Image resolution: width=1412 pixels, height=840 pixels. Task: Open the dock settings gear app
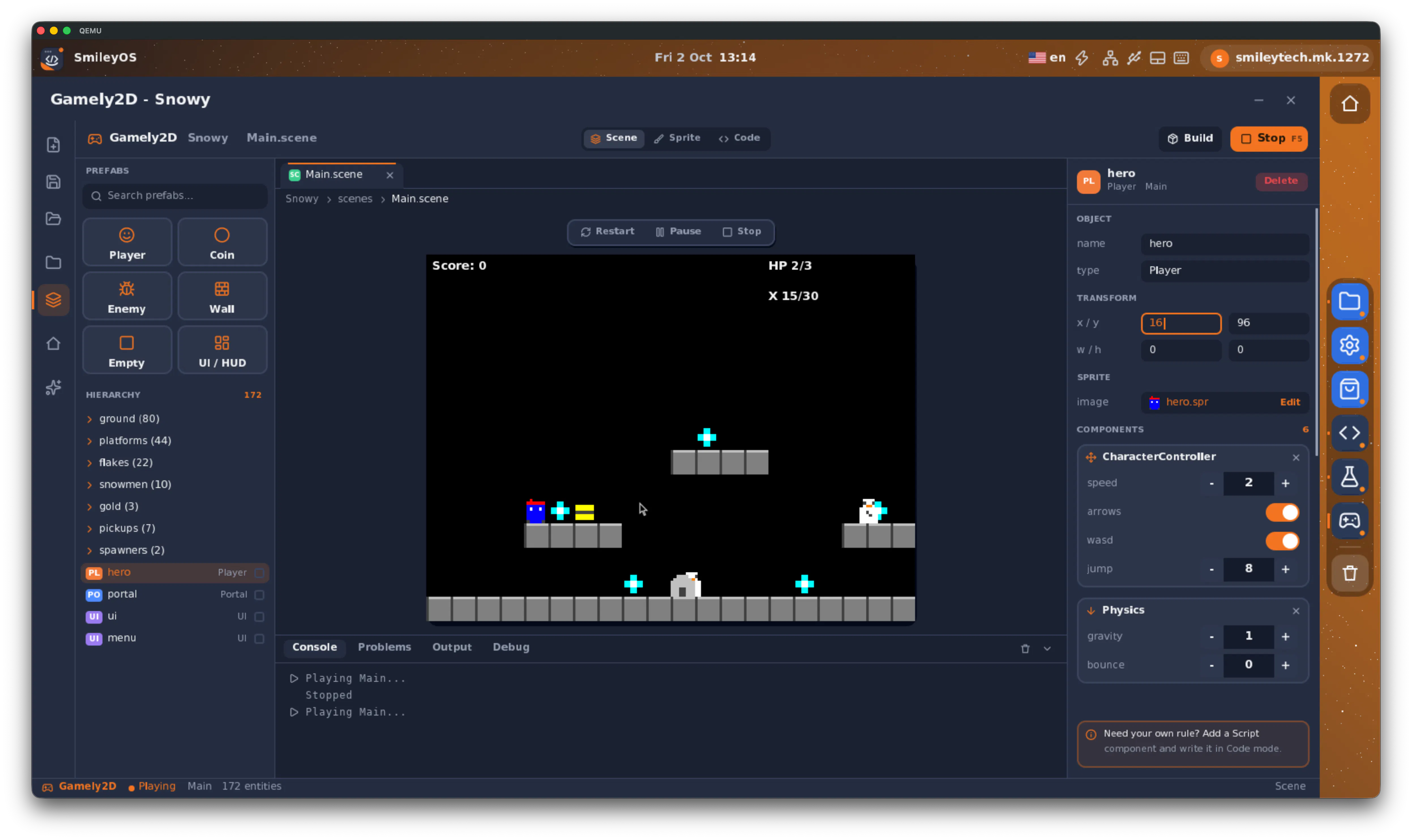pos(1349,345)
